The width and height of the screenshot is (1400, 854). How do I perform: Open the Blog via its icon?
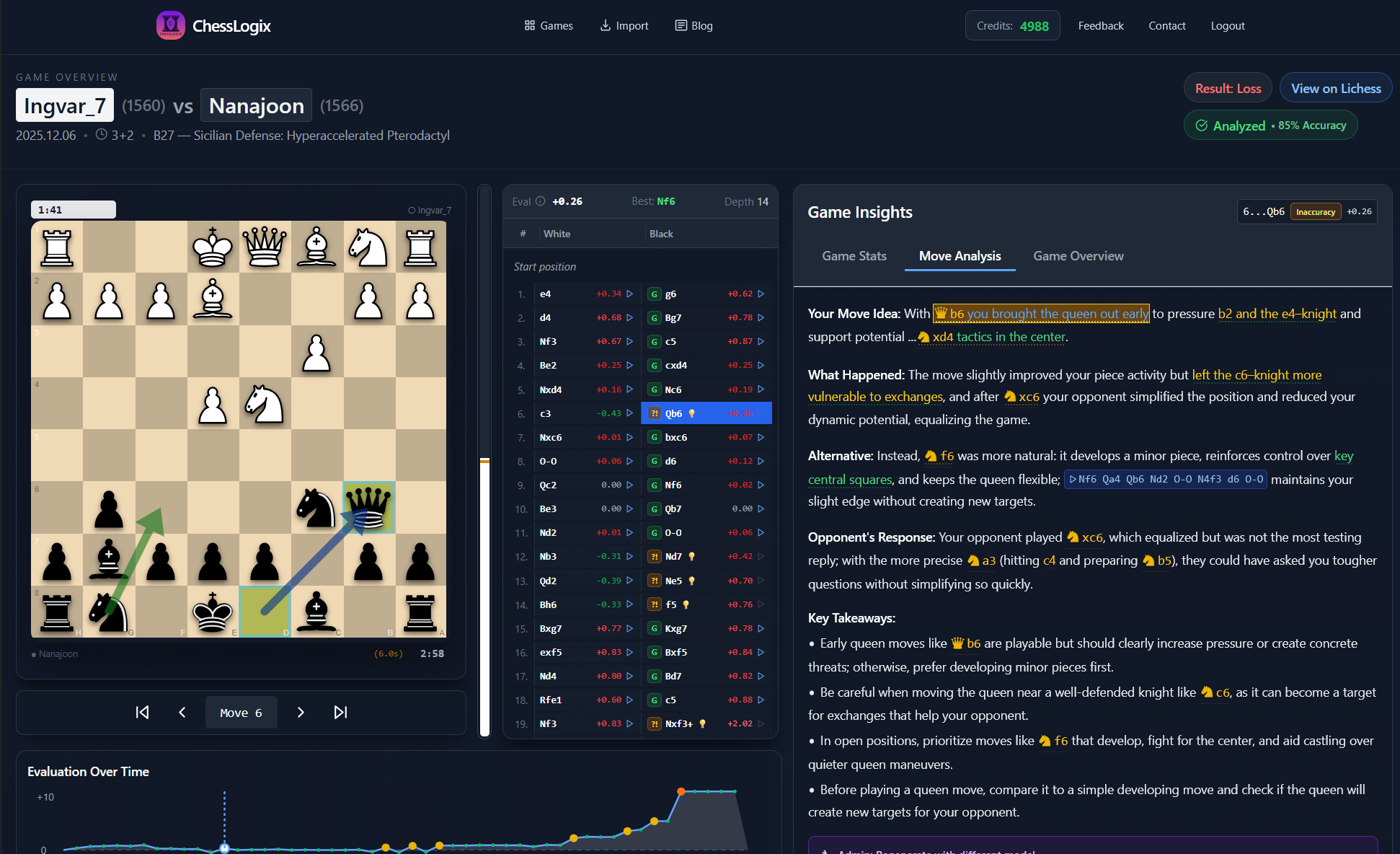[x=680, y=25]
